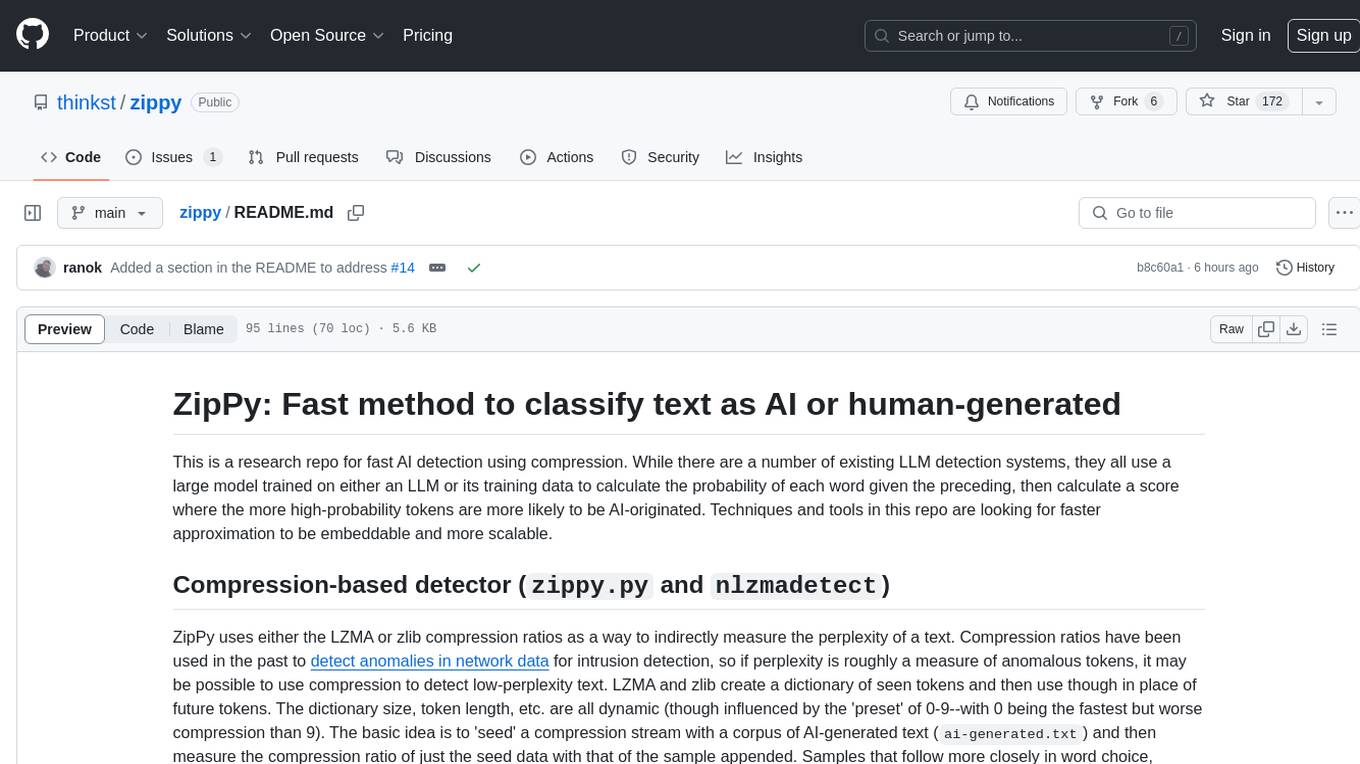Click the Compression-based detector heading
1360x764 pixels.
[x=531, y=585]
